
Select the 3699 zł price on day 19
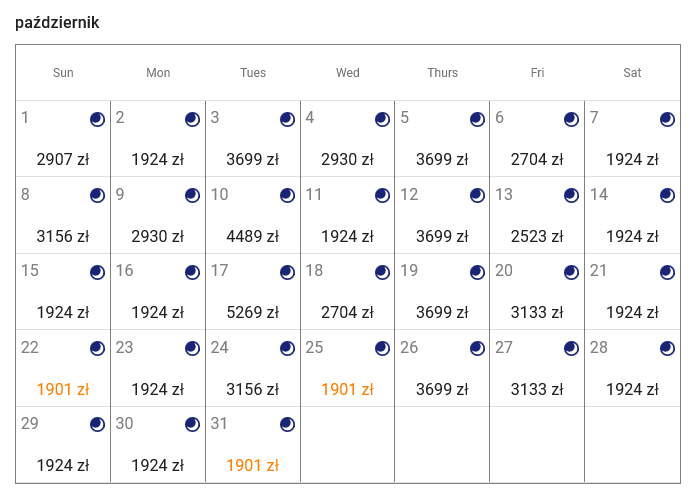click(442, 312)
